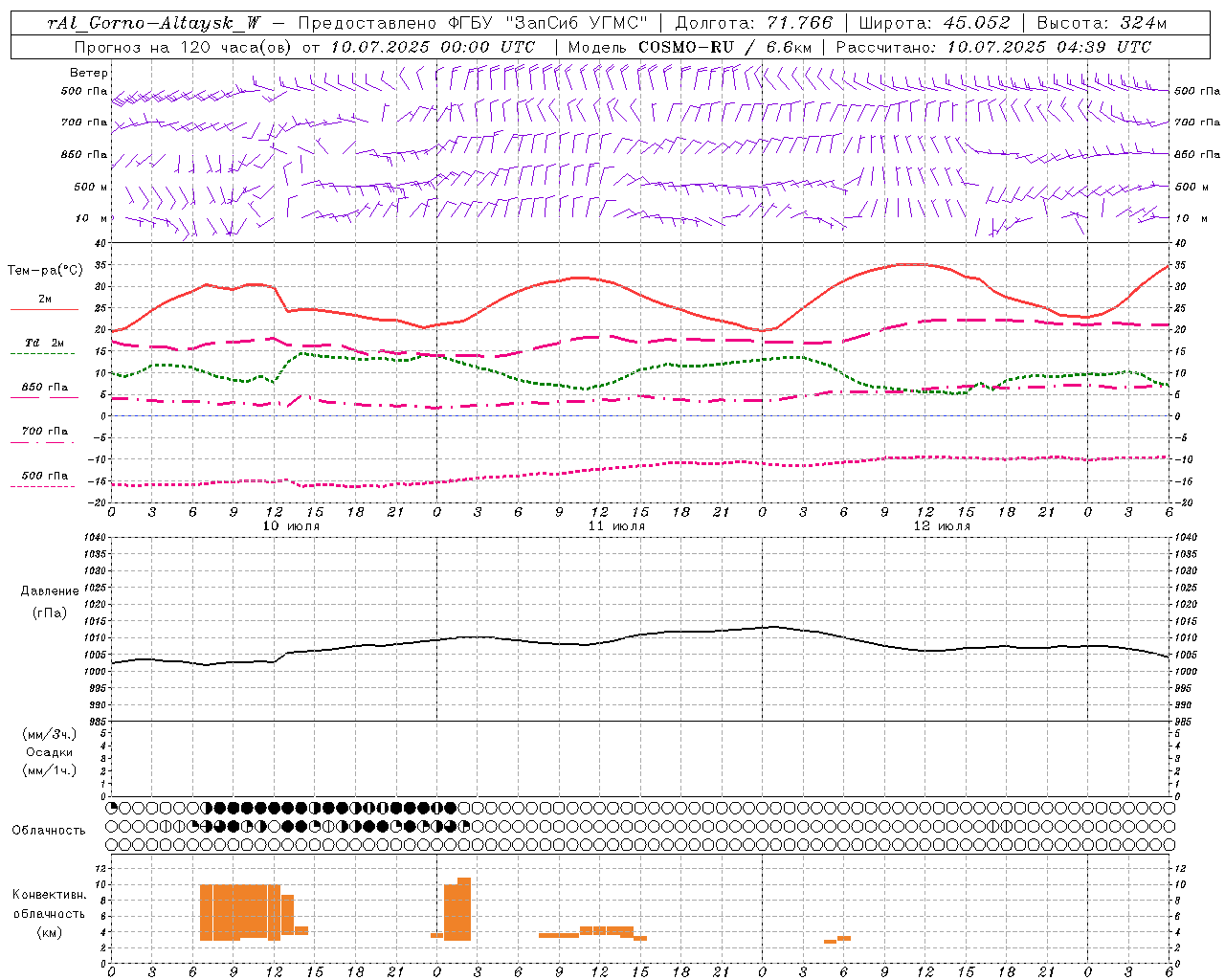The width and height of the screenshot is (1225, 980).
Task: Click the tall orange convective bar near midnight 11 июля
Action: coord(457,909)
